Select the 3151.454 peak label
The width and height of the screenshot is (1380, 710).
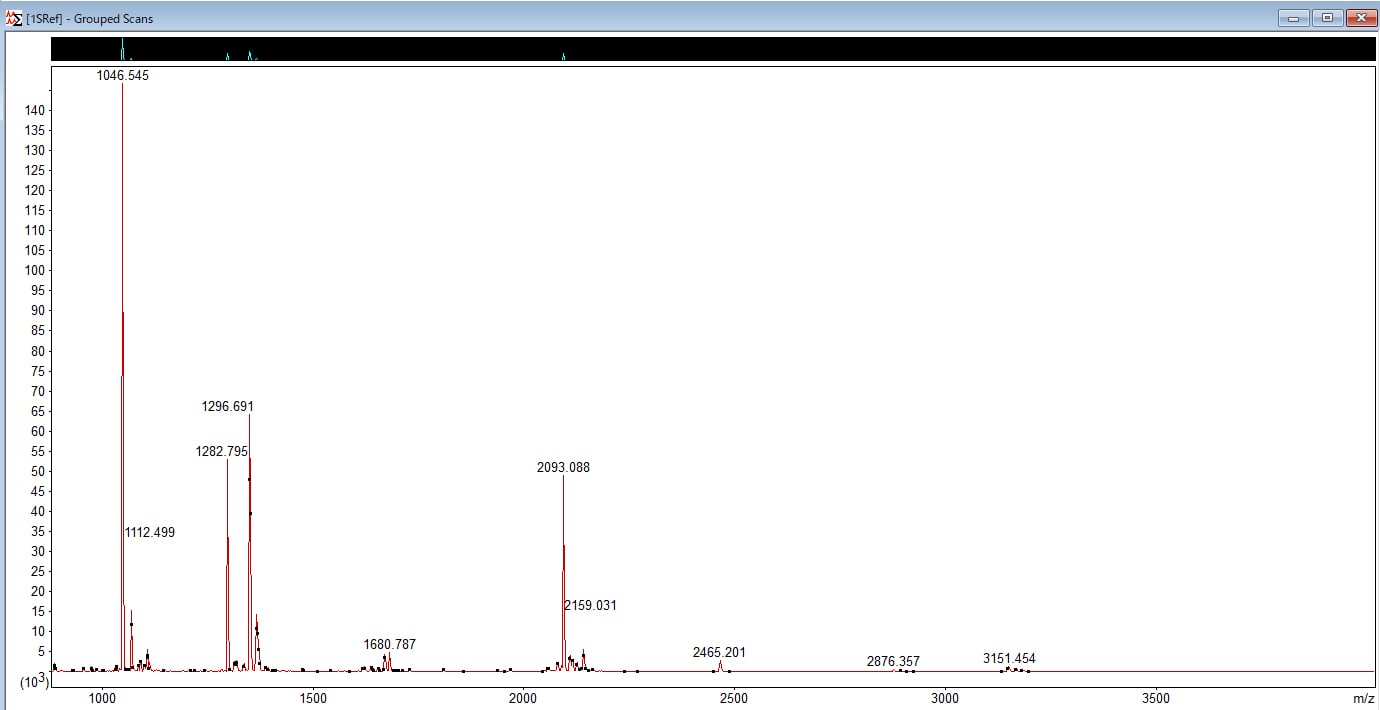(1009, 659)
